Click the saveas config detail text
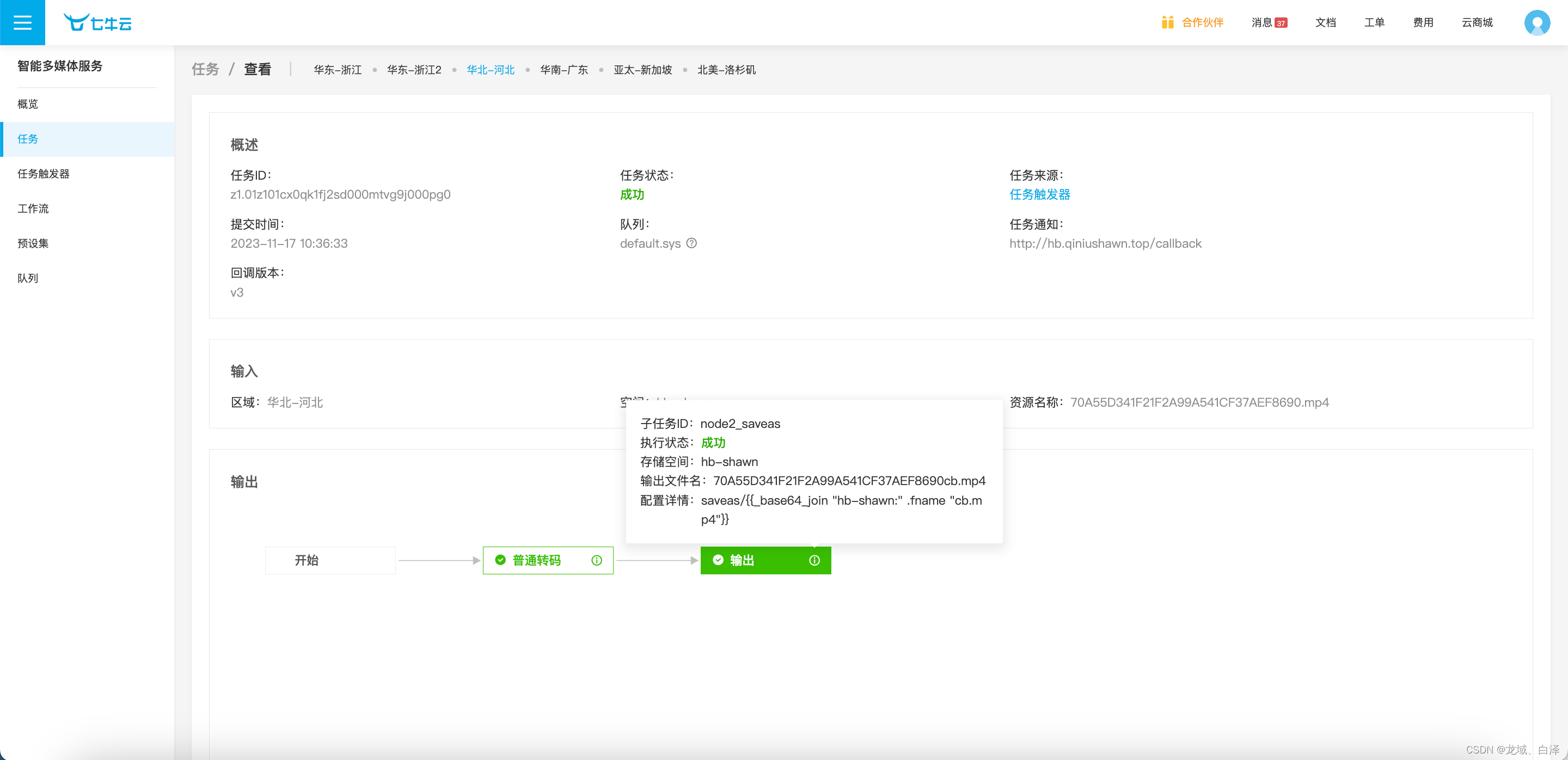 841,510
